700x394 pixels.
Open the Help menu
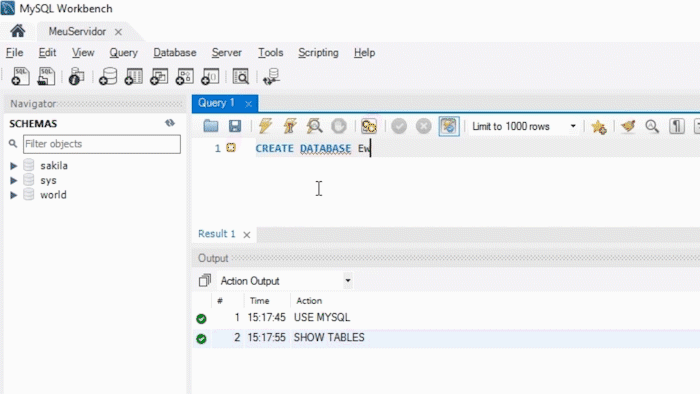[x=364, y=53]
